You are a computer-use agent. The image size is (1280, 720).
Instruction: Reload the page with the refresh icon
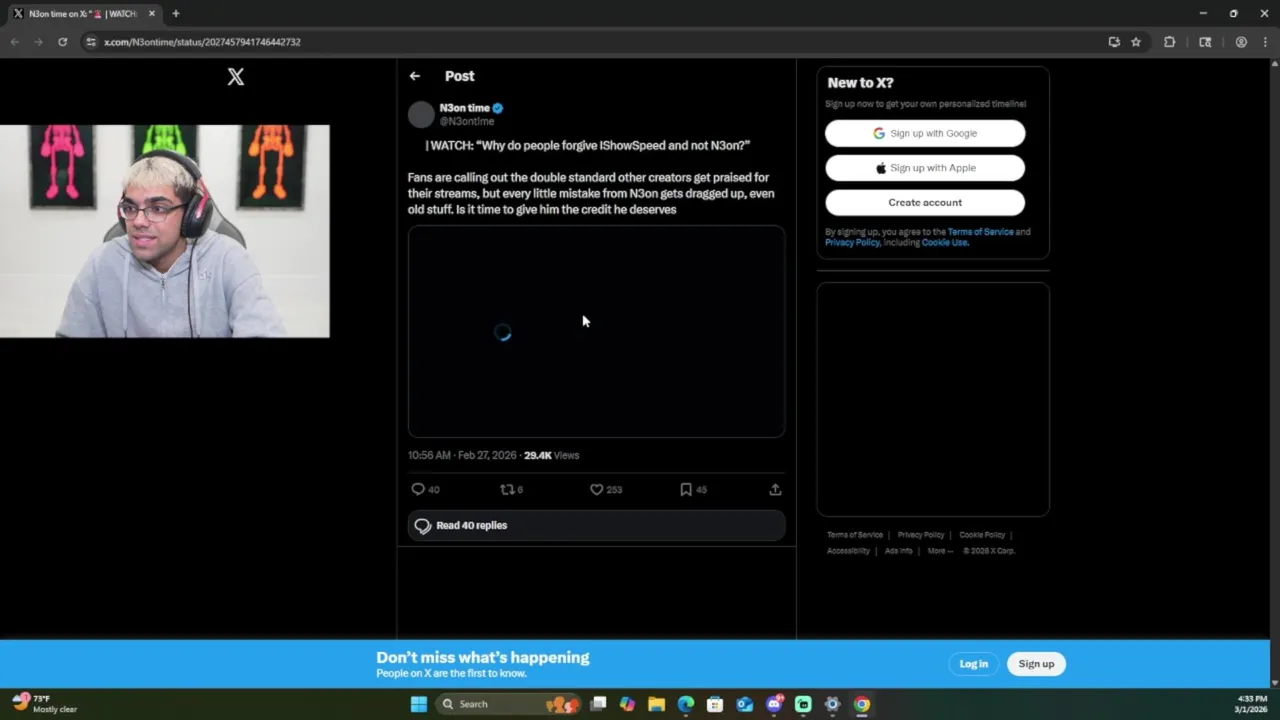[x=62, y=42]
